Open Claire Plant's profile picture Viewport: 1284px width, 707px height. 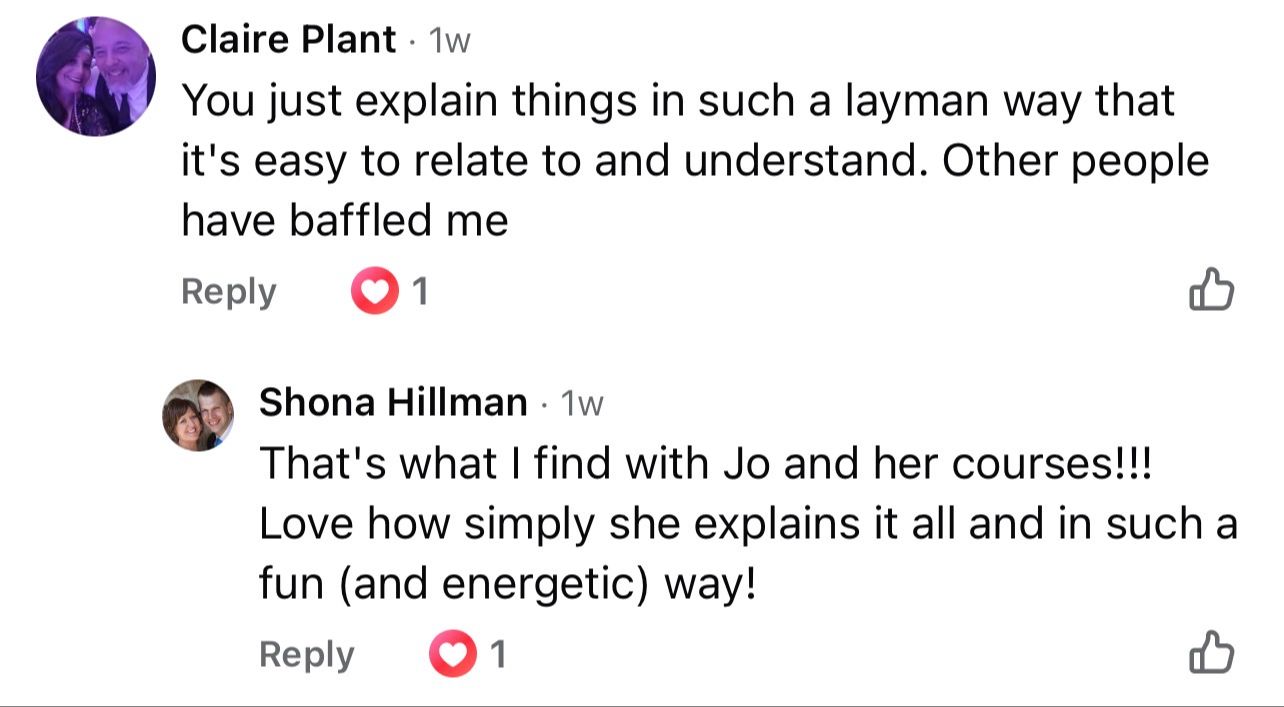click(96, 77)
